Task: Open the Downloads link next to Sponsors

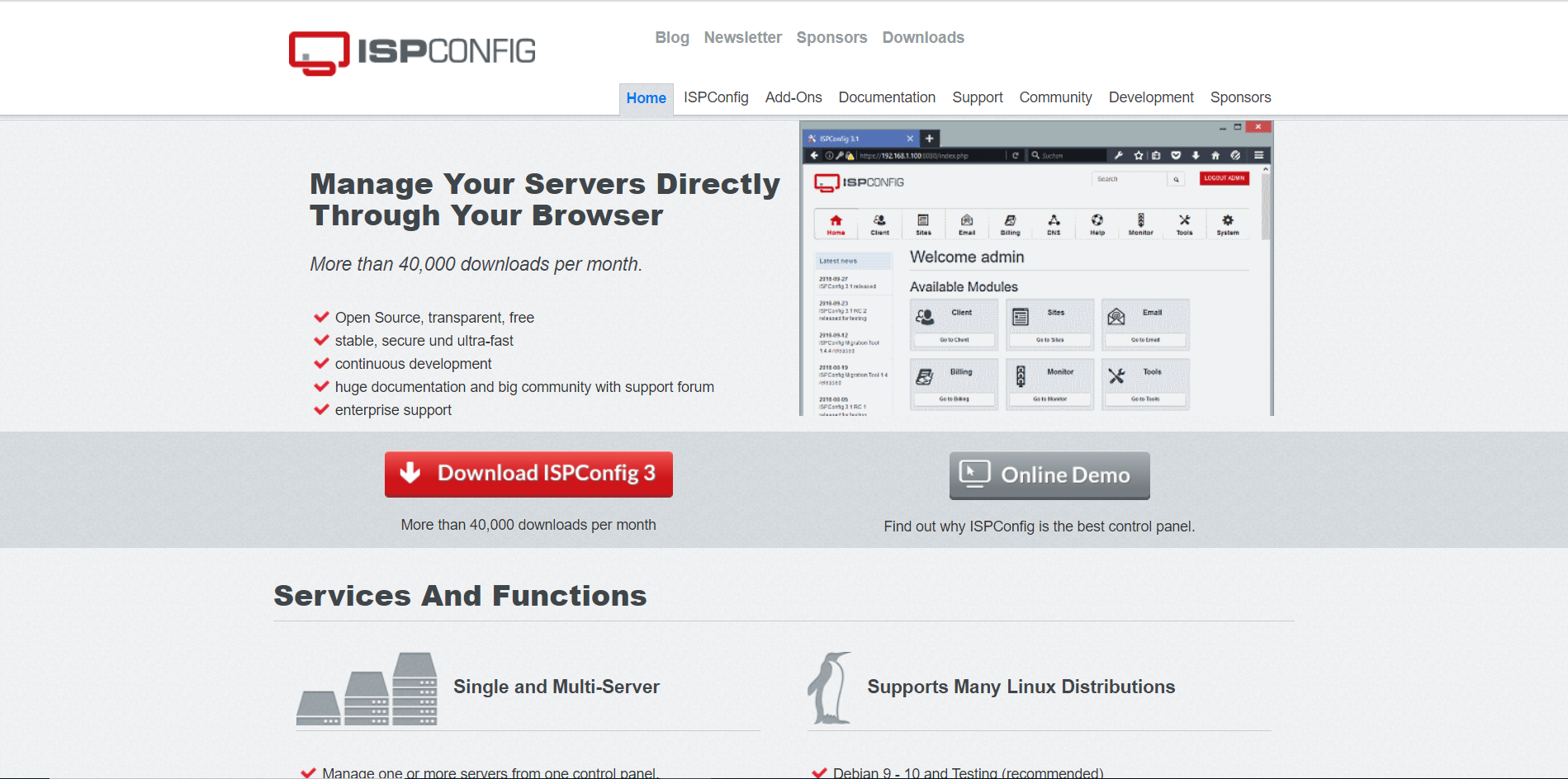Action: coord(922,38)
